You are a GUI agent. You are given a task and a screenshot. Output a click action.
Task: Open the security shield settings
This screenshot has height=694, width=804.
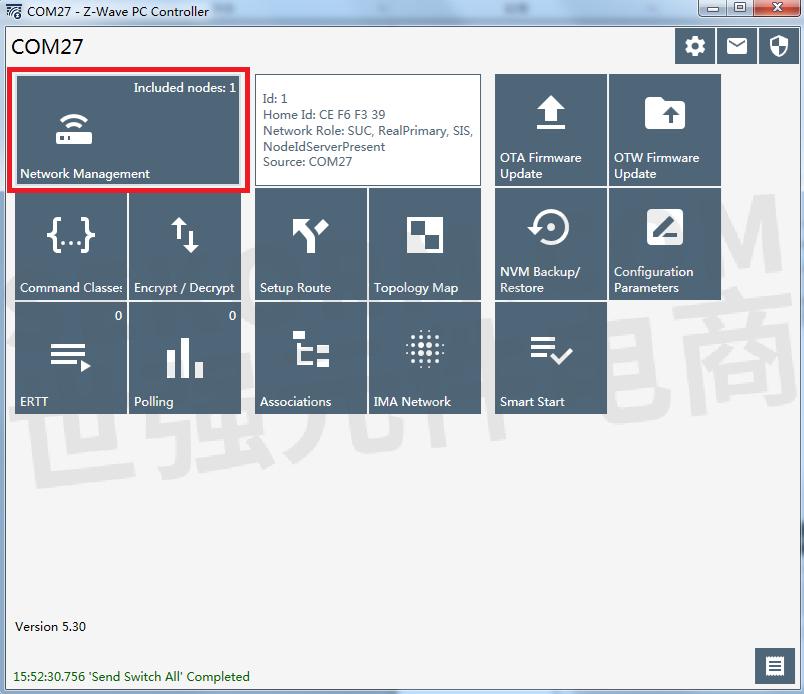pos(779,45)
